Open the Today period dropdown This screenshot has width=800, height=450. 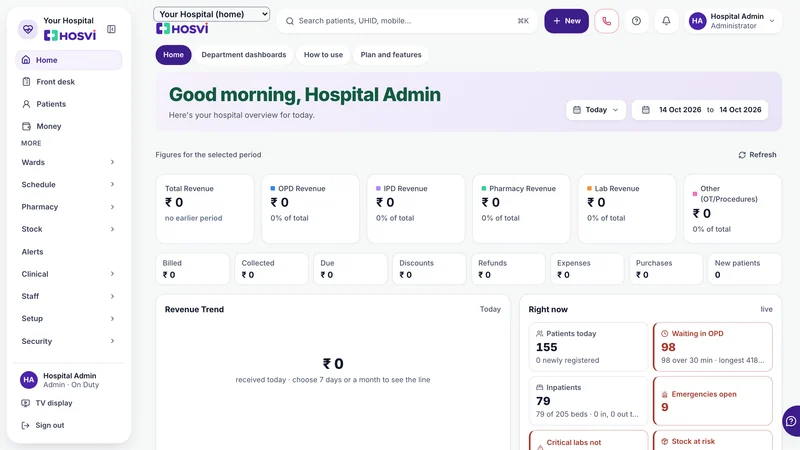tap(595, 110)
